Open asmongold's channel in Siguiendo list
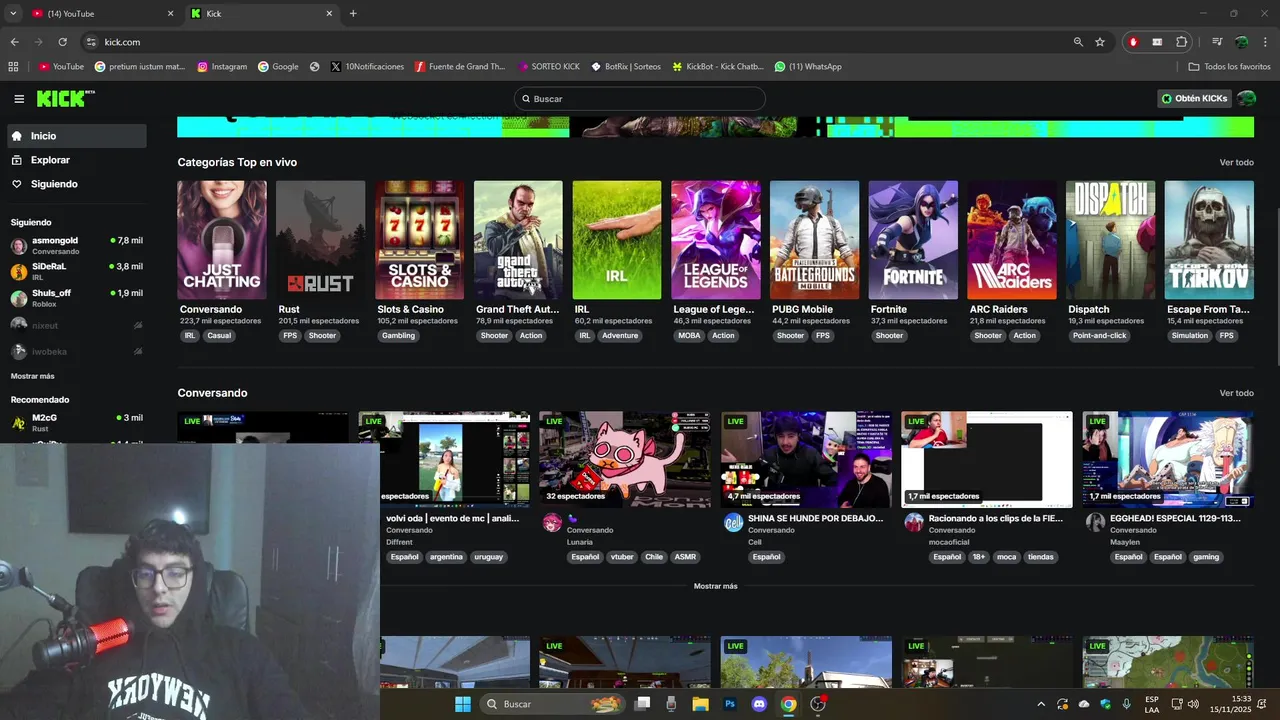 pos(77,246)
